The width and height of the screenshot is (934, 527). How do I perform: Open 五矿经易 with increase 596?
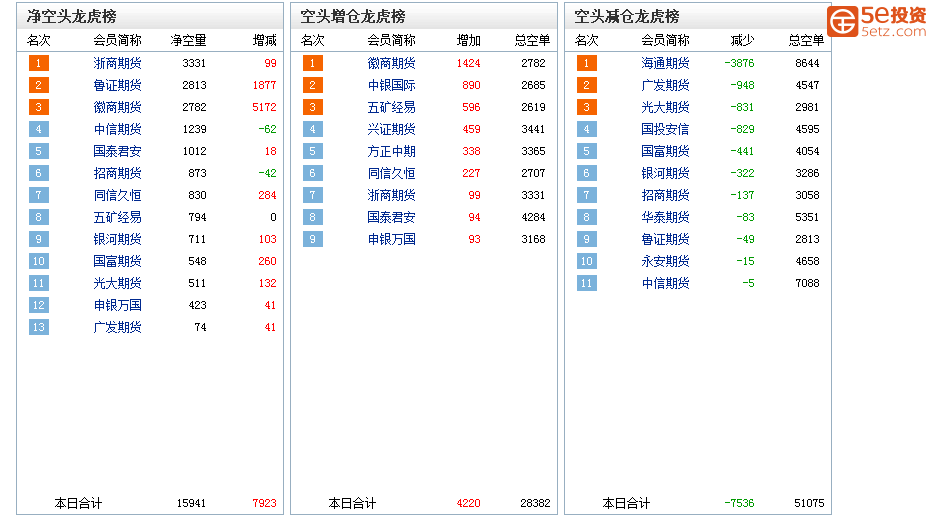click(391, 107)
